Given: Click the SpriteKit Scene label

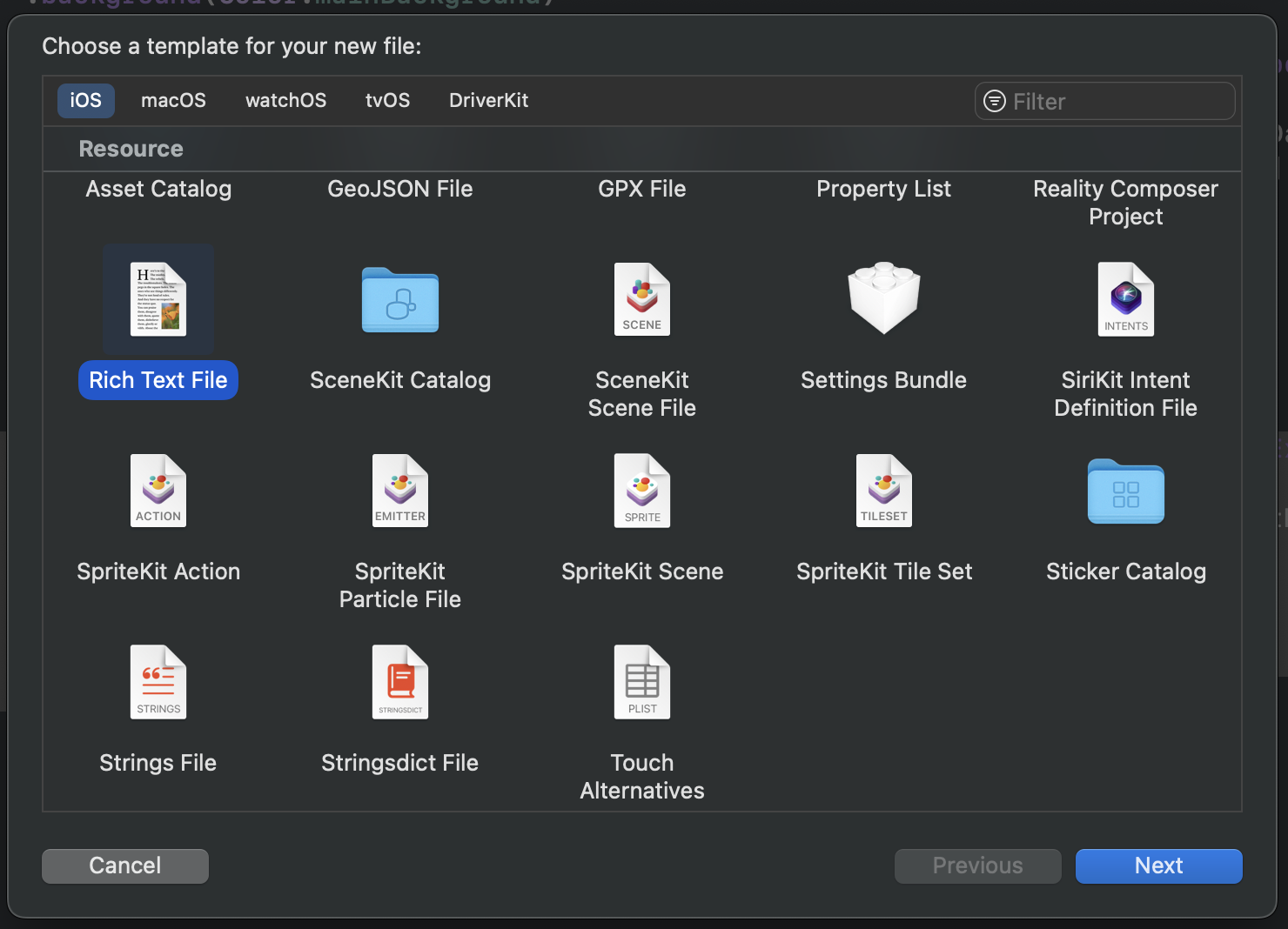Looking at the screenshot, I should click(x=642, y=571).
